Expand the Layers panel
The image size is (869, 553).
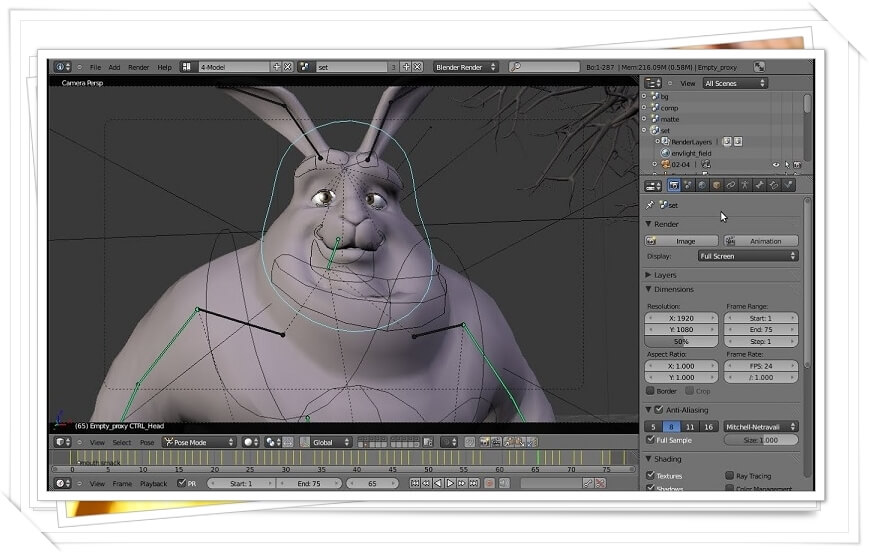(x=648, y=275)
